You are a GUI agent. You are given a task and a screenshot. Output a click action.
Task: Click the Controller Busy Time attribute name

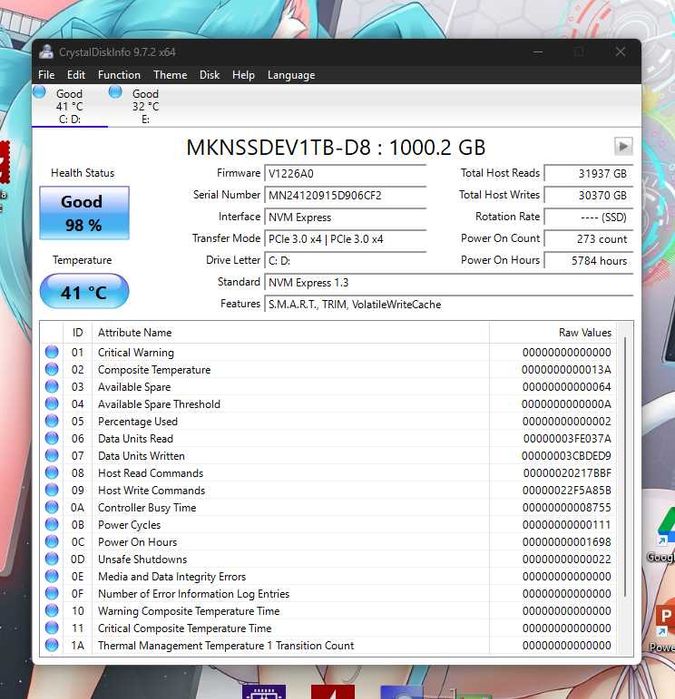[x=147, y=508]
